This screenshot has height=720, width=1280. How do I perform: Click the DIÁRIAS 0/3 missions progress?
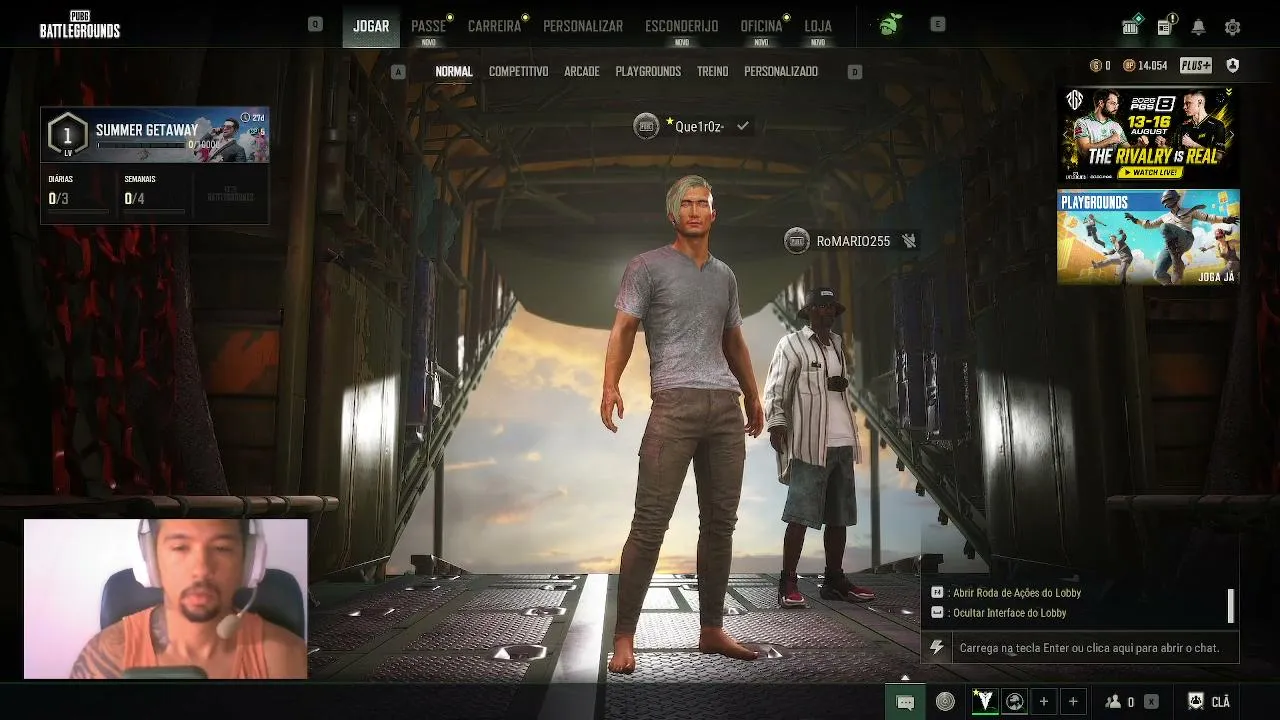coord(78,193)
